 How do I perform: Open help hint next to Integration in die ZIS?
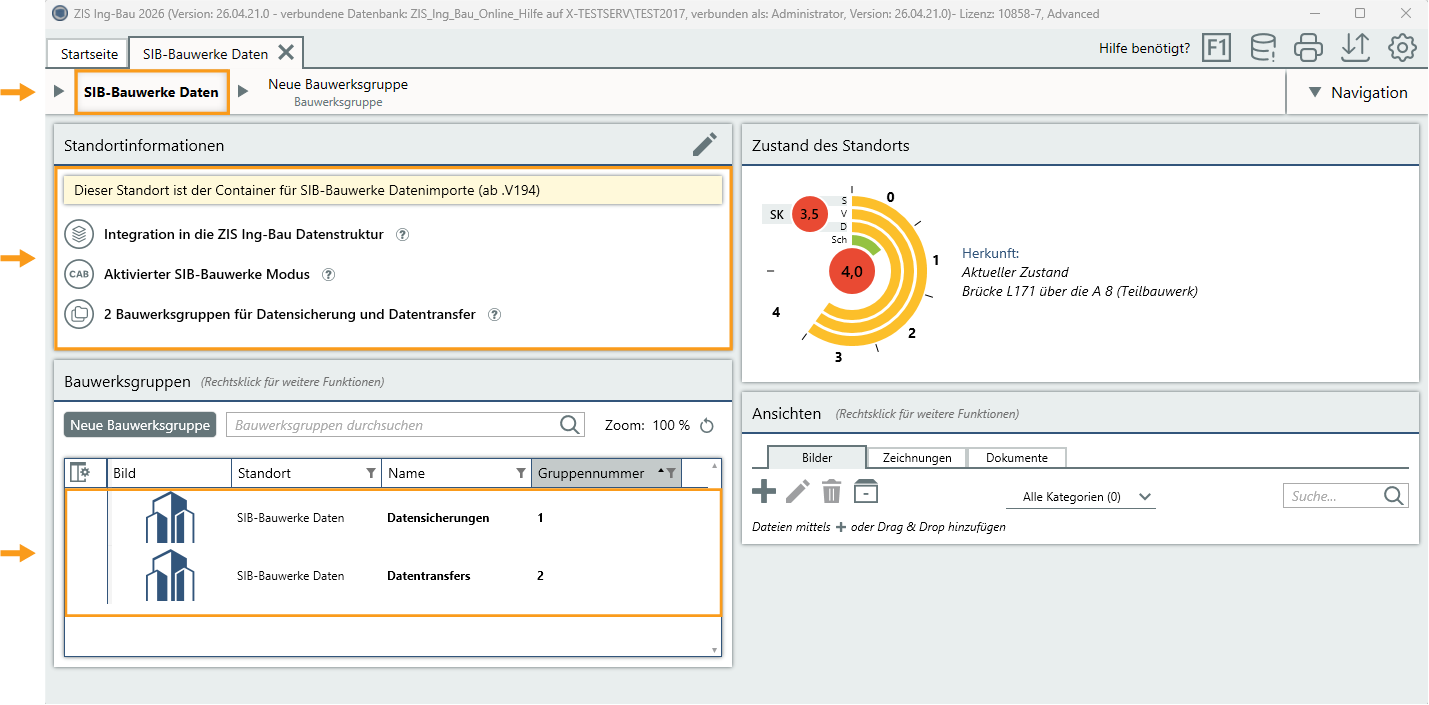click(403, 235)
